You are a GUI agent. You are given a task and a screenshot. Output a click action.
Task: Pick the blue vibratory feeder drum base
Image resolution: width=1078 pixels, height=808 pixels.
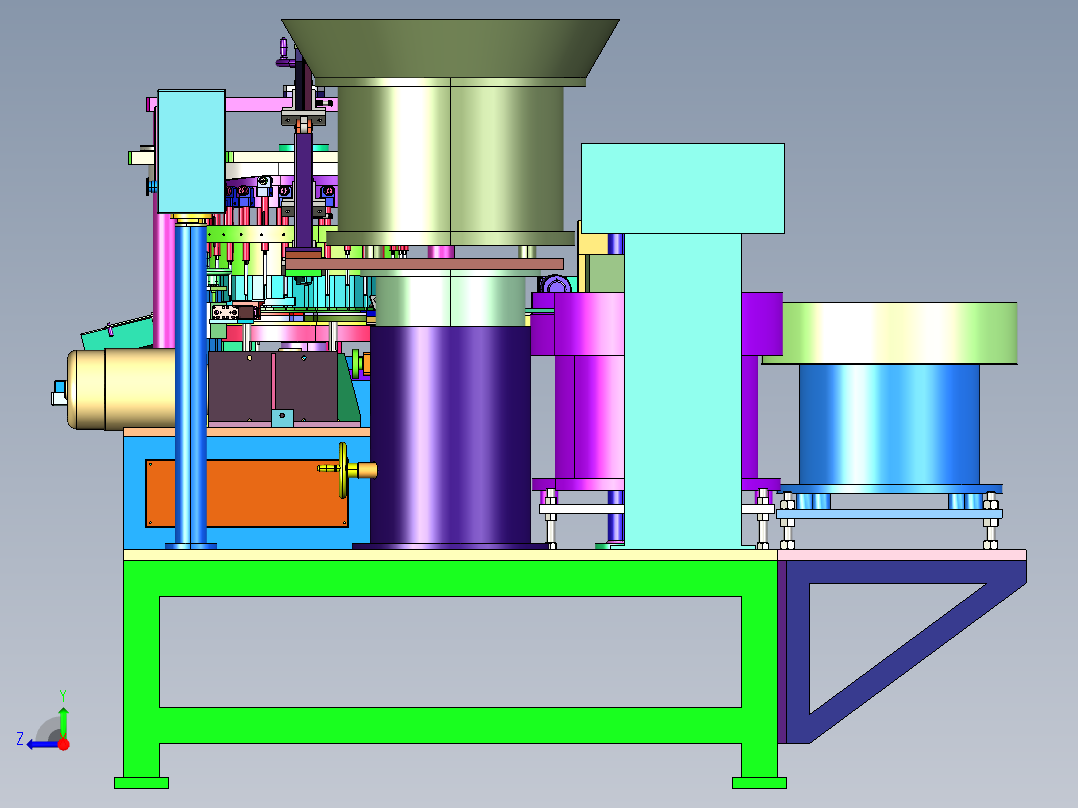(889, 424)
